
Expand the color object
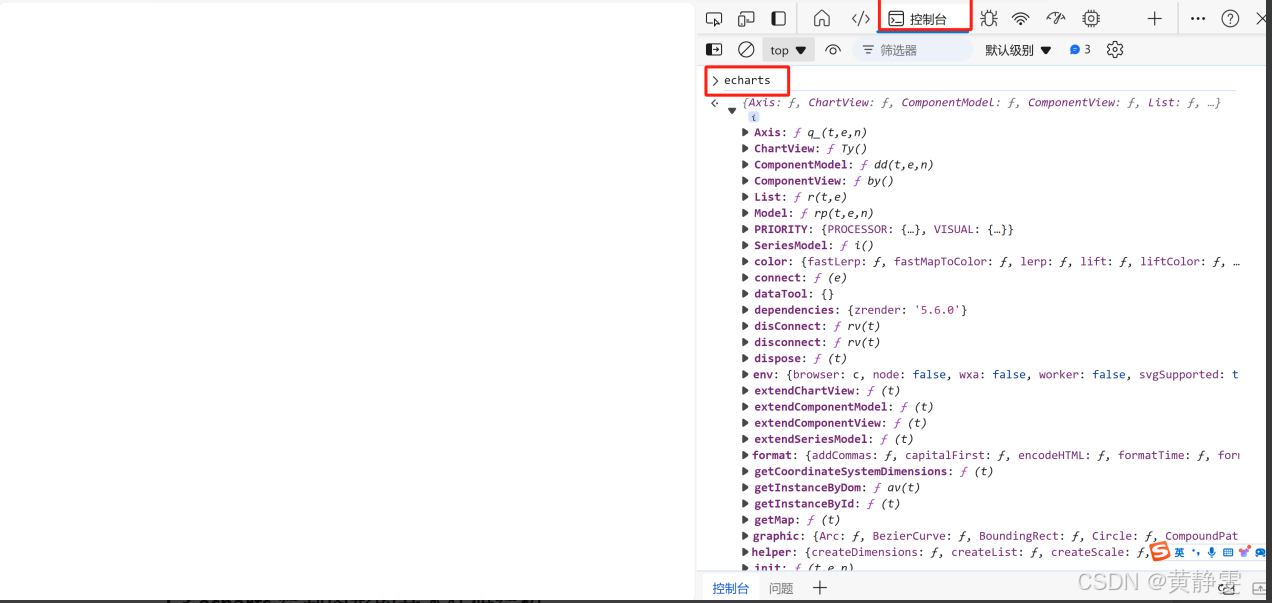pyautogui.click(x=745, y=261)
